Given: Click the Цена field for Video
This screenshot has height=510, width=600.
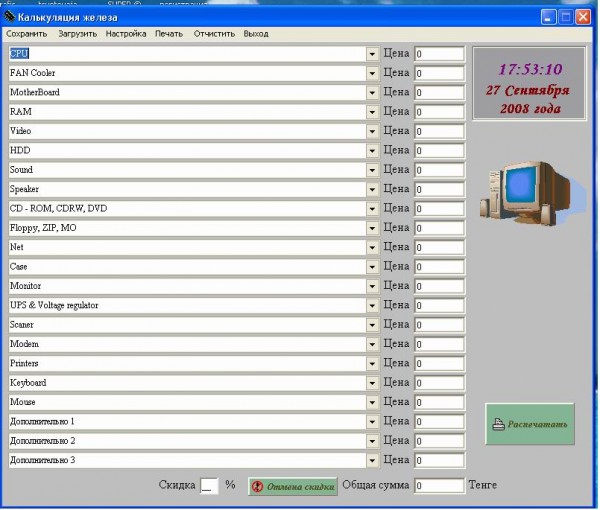Looking at the screenshot, I should [x=439, y=132].
